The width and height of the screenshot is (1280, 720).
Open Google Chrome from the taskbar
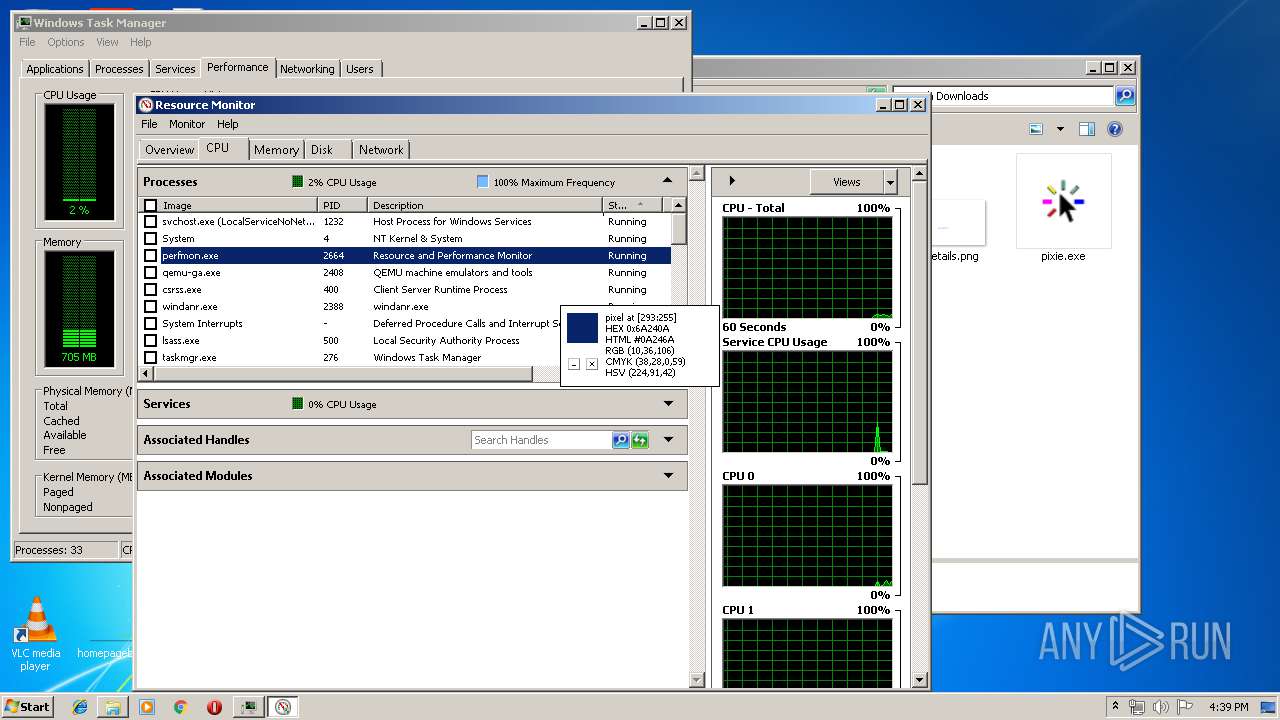tap(181, 707)
